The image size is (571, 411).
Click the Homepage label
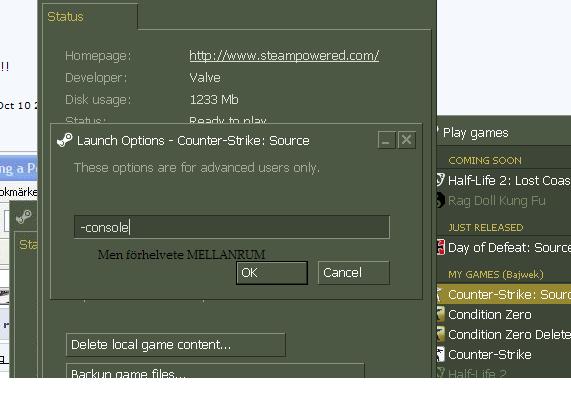coord(98,56)
